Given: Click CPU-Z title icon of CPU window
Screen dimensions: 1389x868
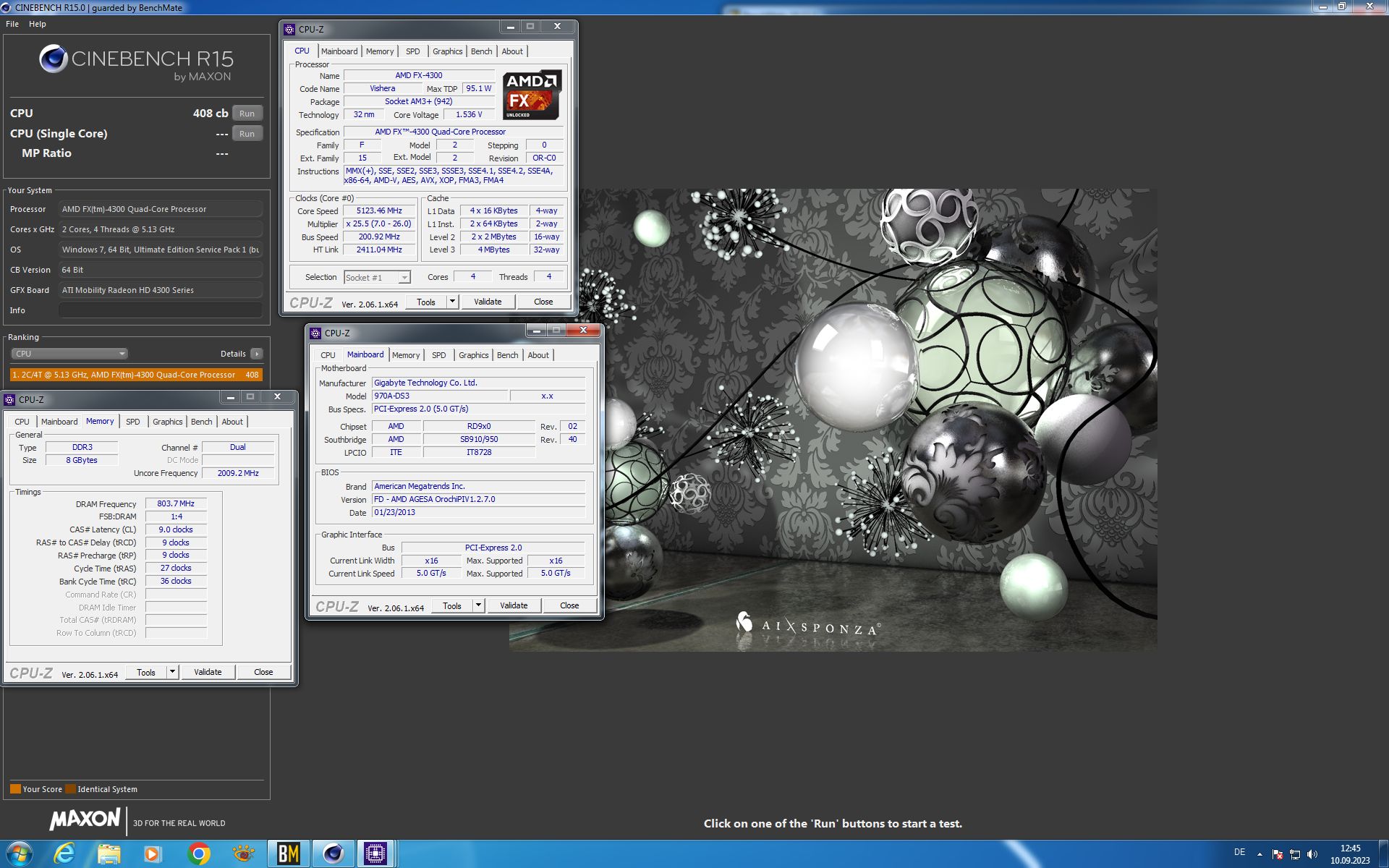Looking at the screenshot, I should (x=289, y=30).
